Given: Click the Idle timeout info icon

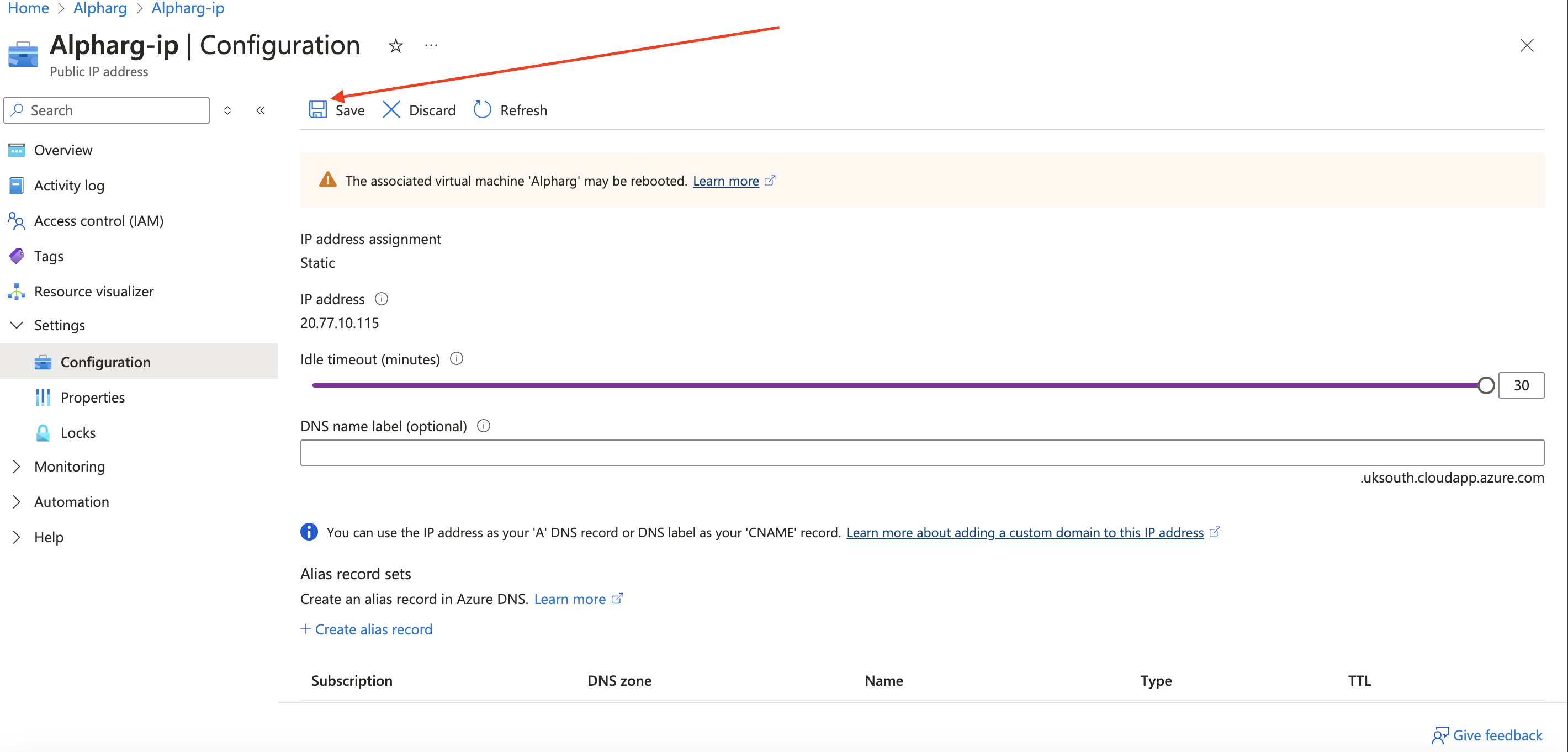Looking at the screenshot, I should [457, 359].
